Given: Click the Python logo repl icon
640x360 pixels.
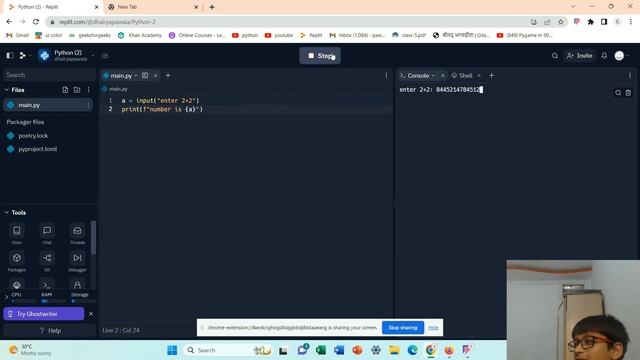Looking at the screenshot, I should [44, 56].
